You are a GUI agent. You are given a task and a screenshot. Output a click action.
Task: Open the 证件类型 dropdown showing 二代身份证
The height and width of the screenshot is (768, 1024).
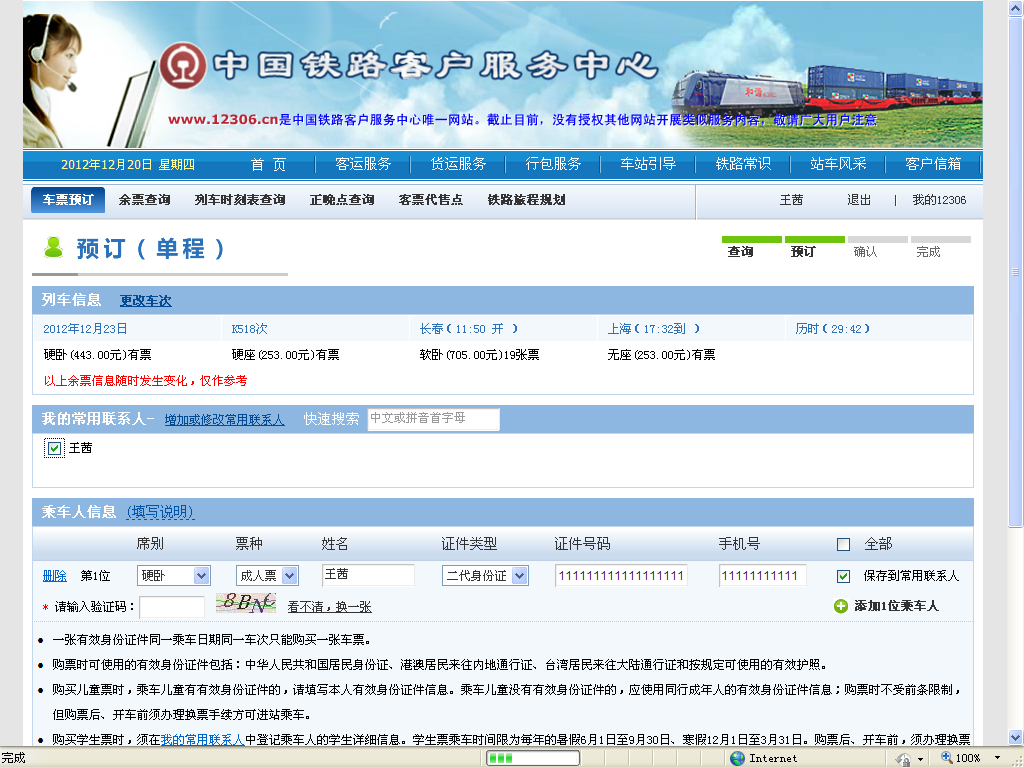click(485, 575)
